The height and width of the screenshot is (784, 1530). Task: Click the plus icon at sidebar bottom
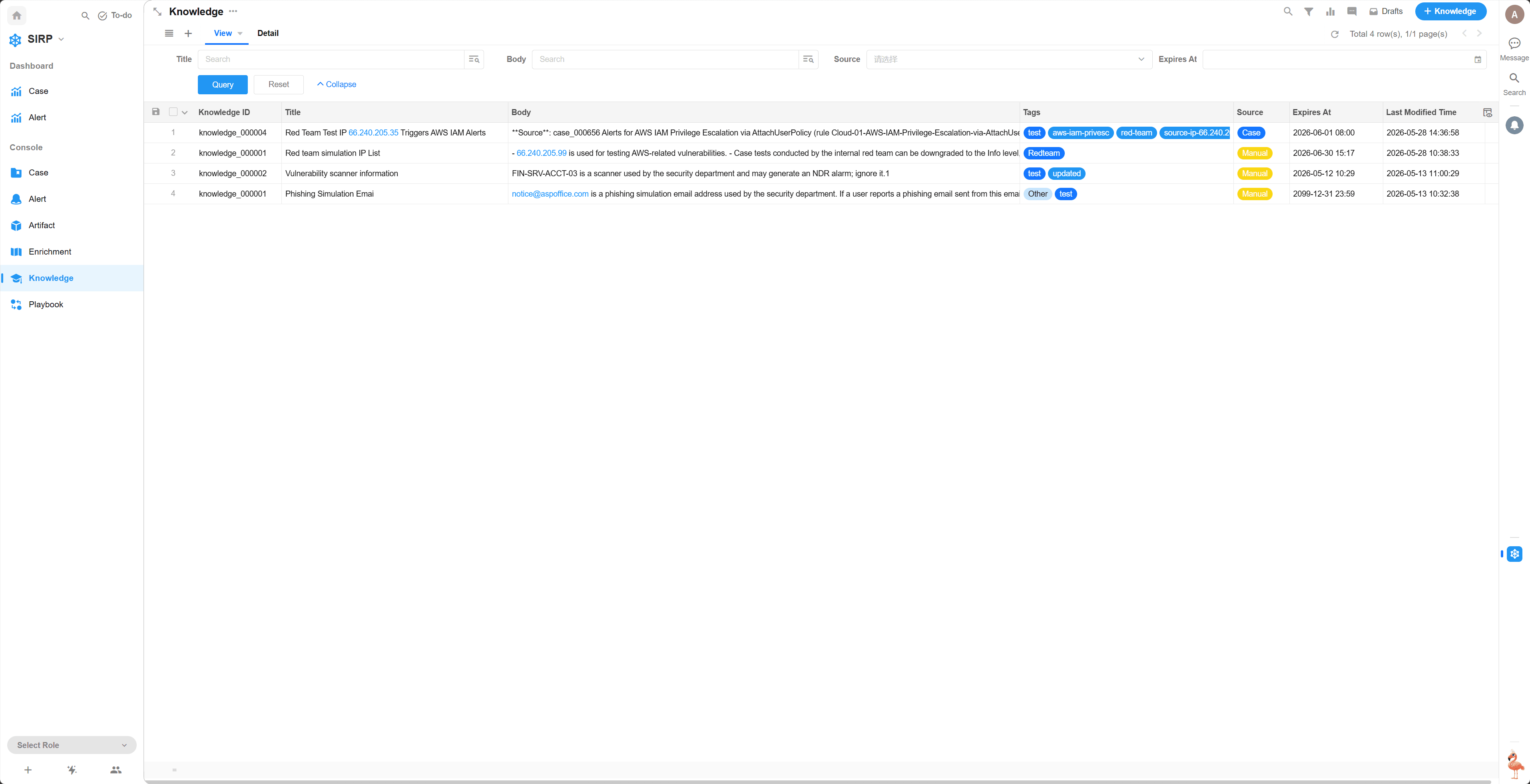tap(28, 770)
